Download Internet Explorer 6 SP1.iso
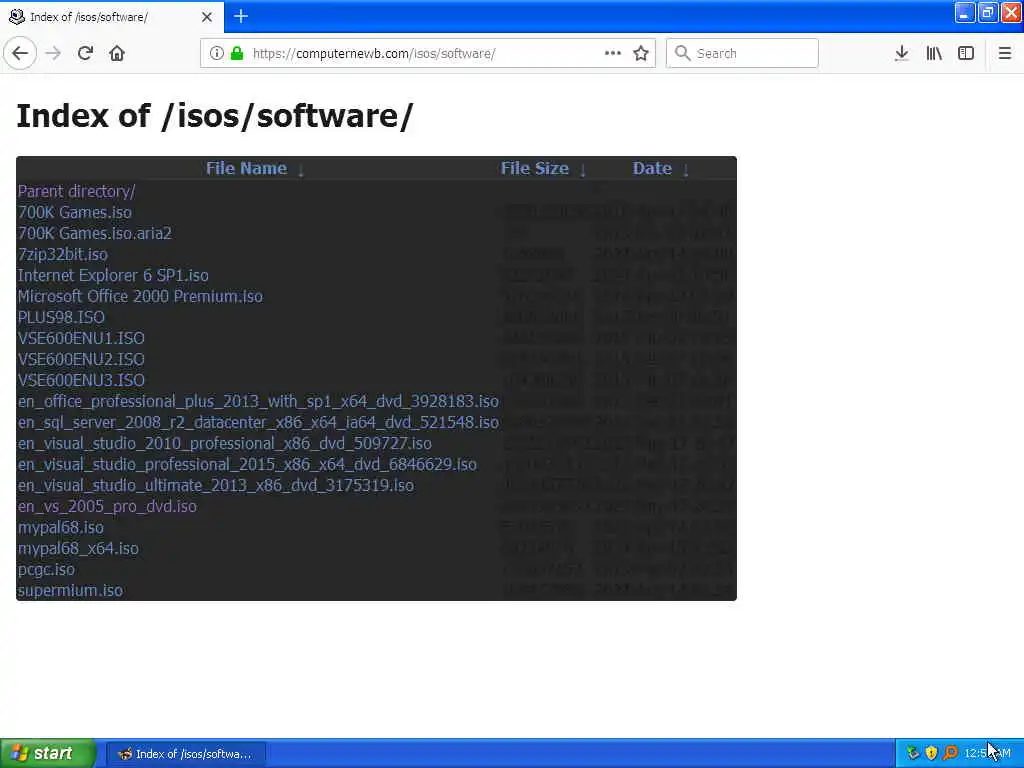The height and width of the screenshot is (768, 1024). click(113, 275)
